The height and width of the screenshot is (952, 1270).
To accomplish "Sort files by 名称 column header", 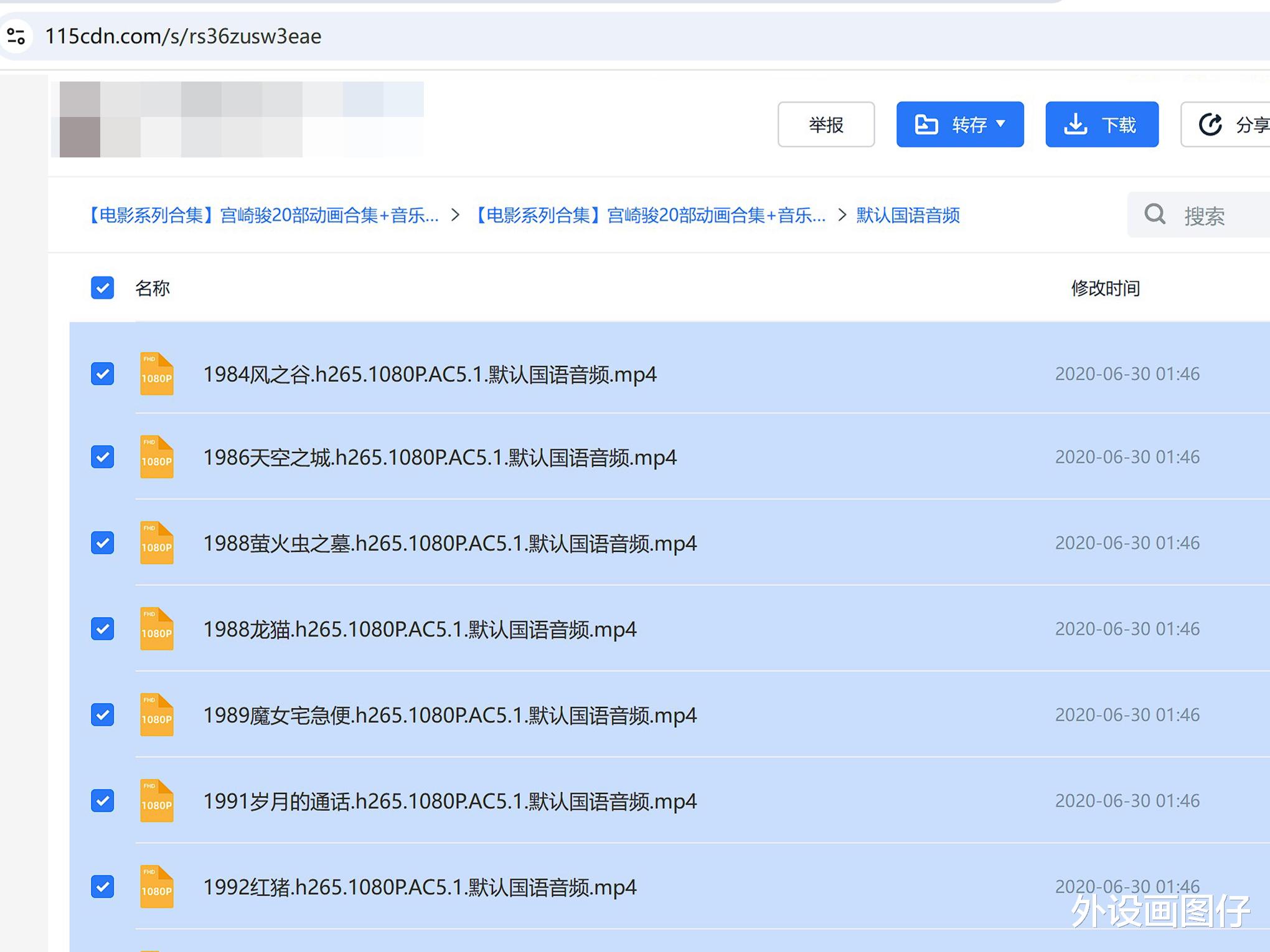I will [x=153, y=288].
